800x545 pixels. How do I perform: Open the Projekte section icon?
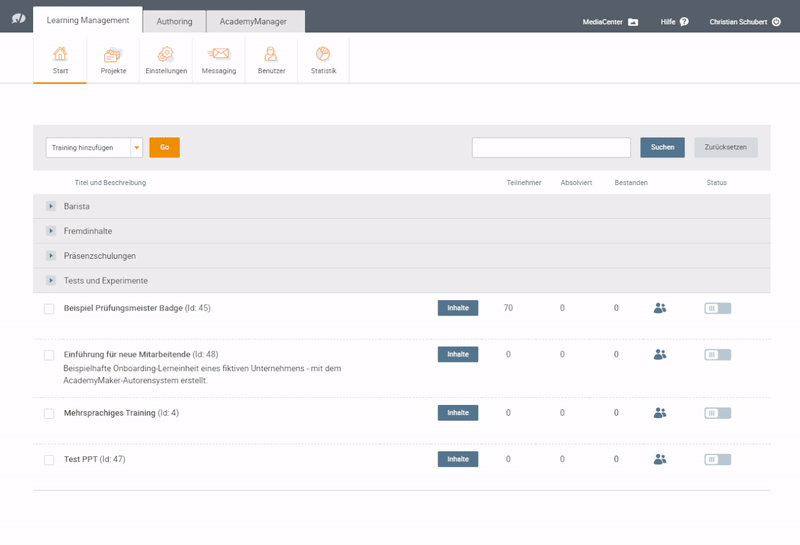(113, 54)
